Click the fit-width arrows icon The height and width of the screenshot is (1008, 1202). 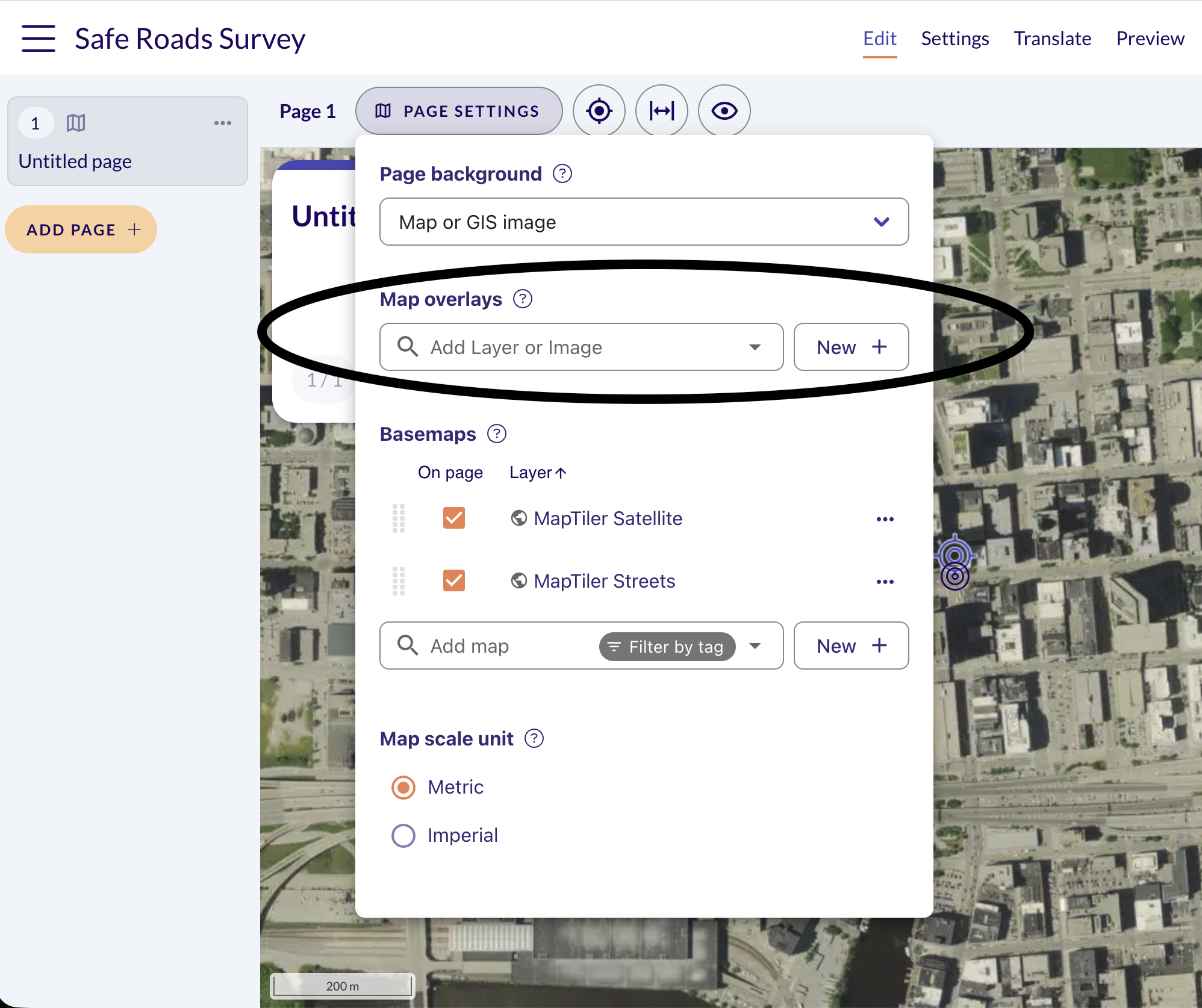coord(661,111)
